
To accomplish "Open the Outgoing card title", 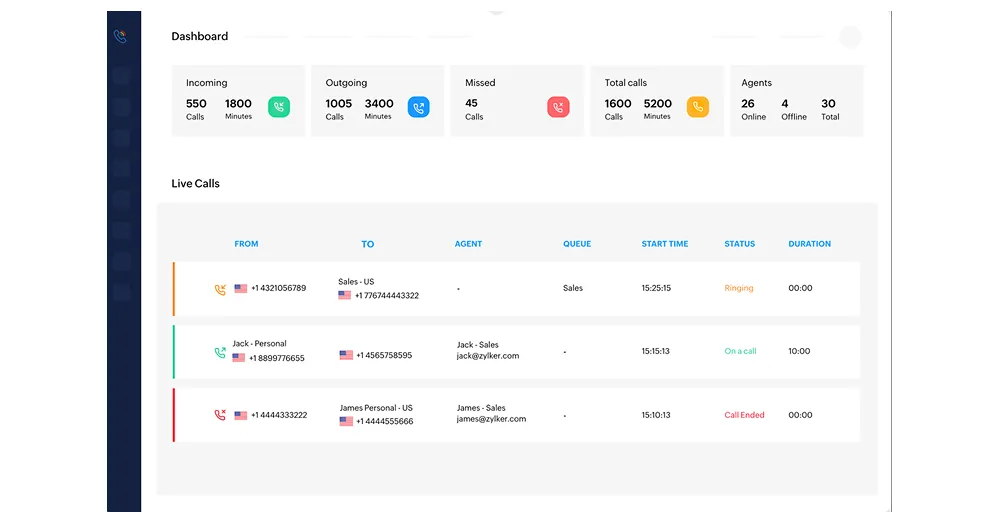I will pos(346,83).
